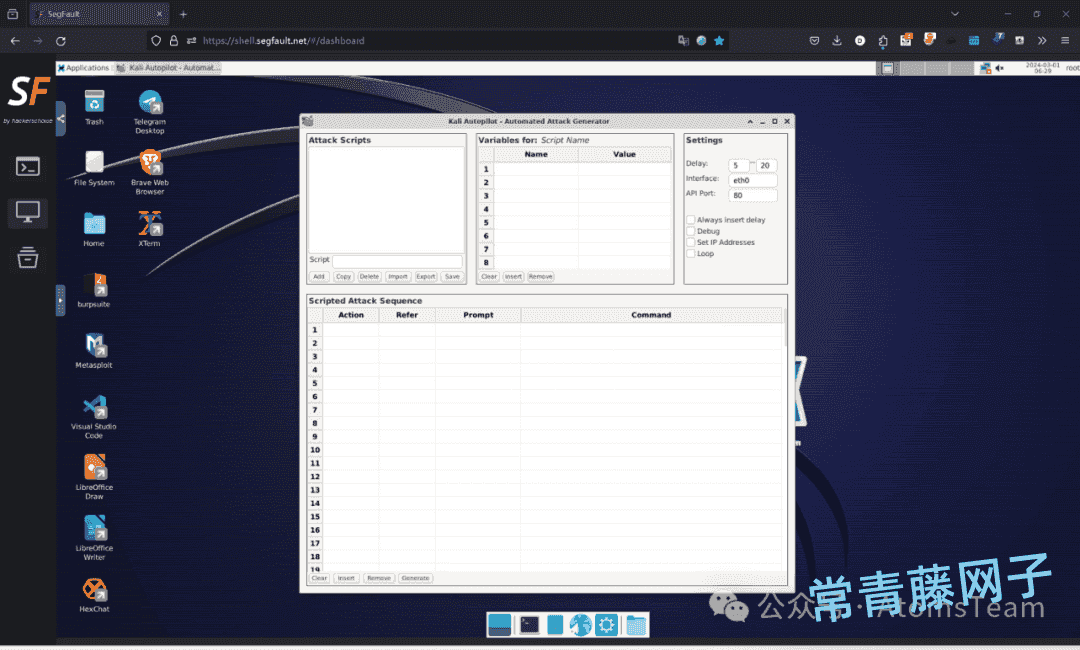Click Copy in Attack Scripts
Viewport: 1080px width, 650px height.
coord(343,277)
